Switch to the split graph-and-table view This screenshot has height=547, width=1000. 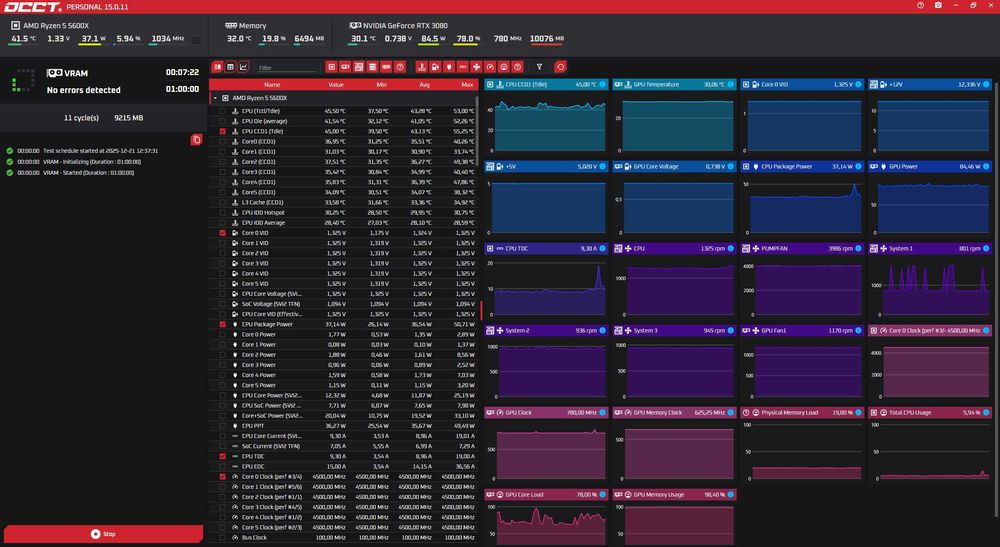point(217,67)
